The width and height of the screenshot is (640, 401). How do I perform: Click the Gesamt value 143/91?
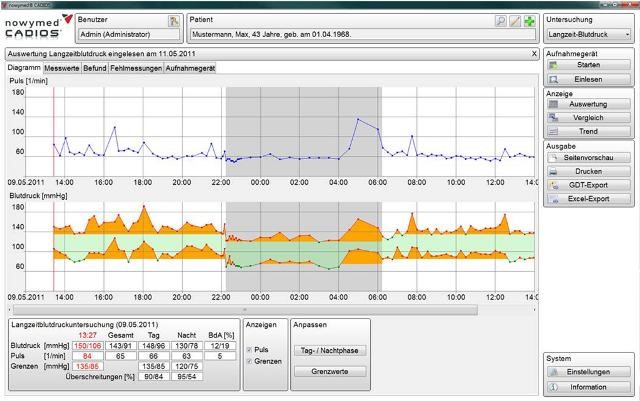(x=120, y=346)
